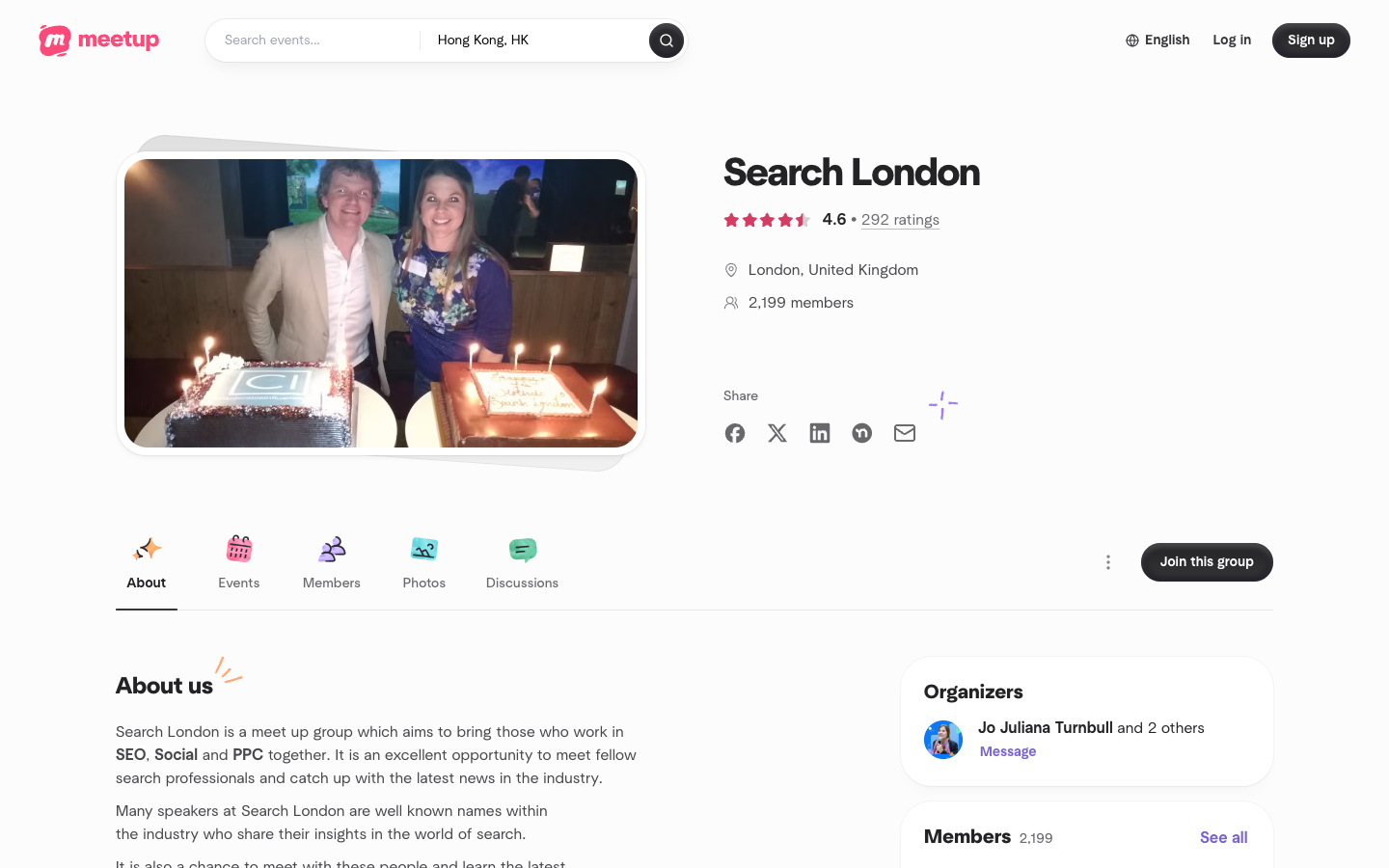Message the organizer
This screenshot has width=1389, height=868.
[1008, 751]
